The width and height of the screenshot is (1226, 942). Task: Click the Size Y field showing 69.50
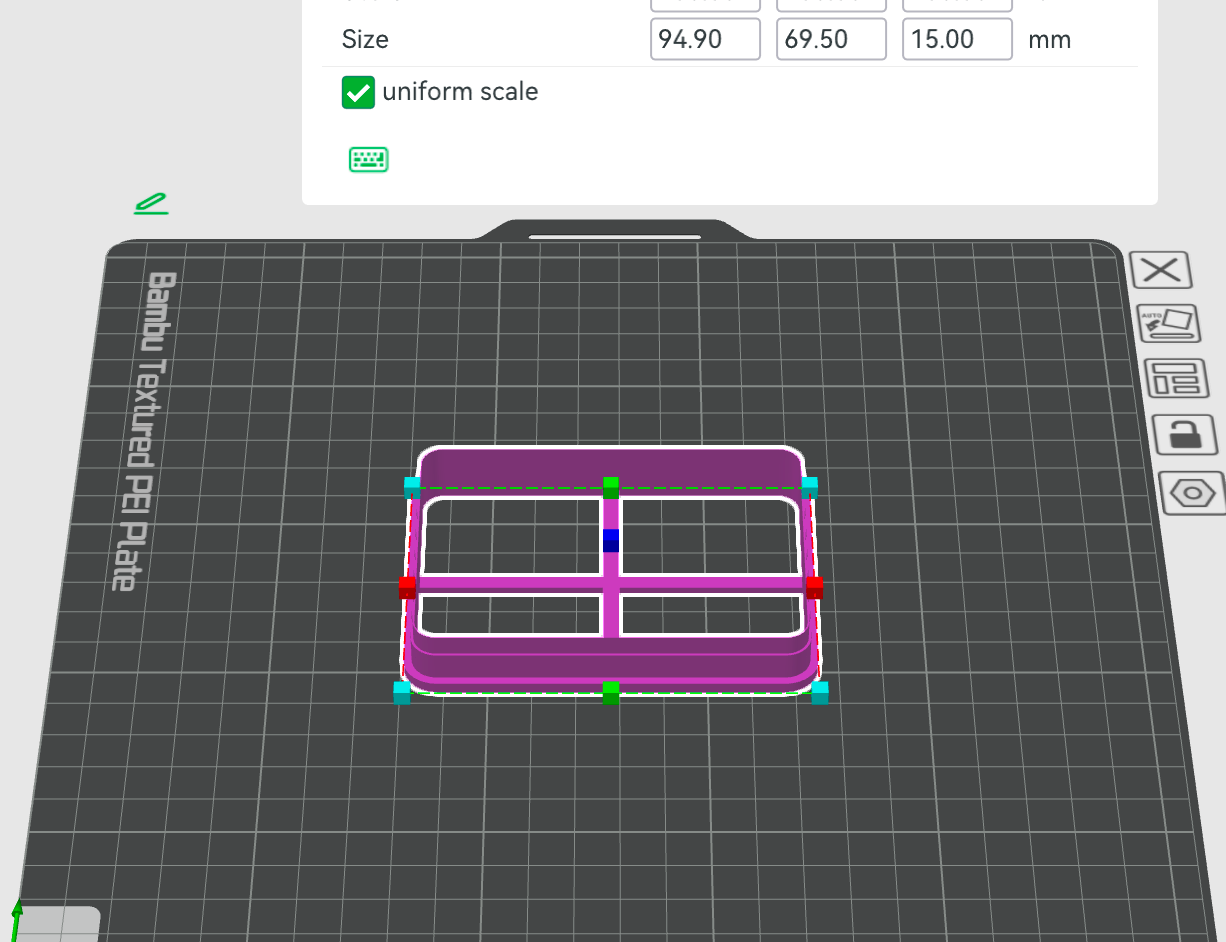click(831, 40)
